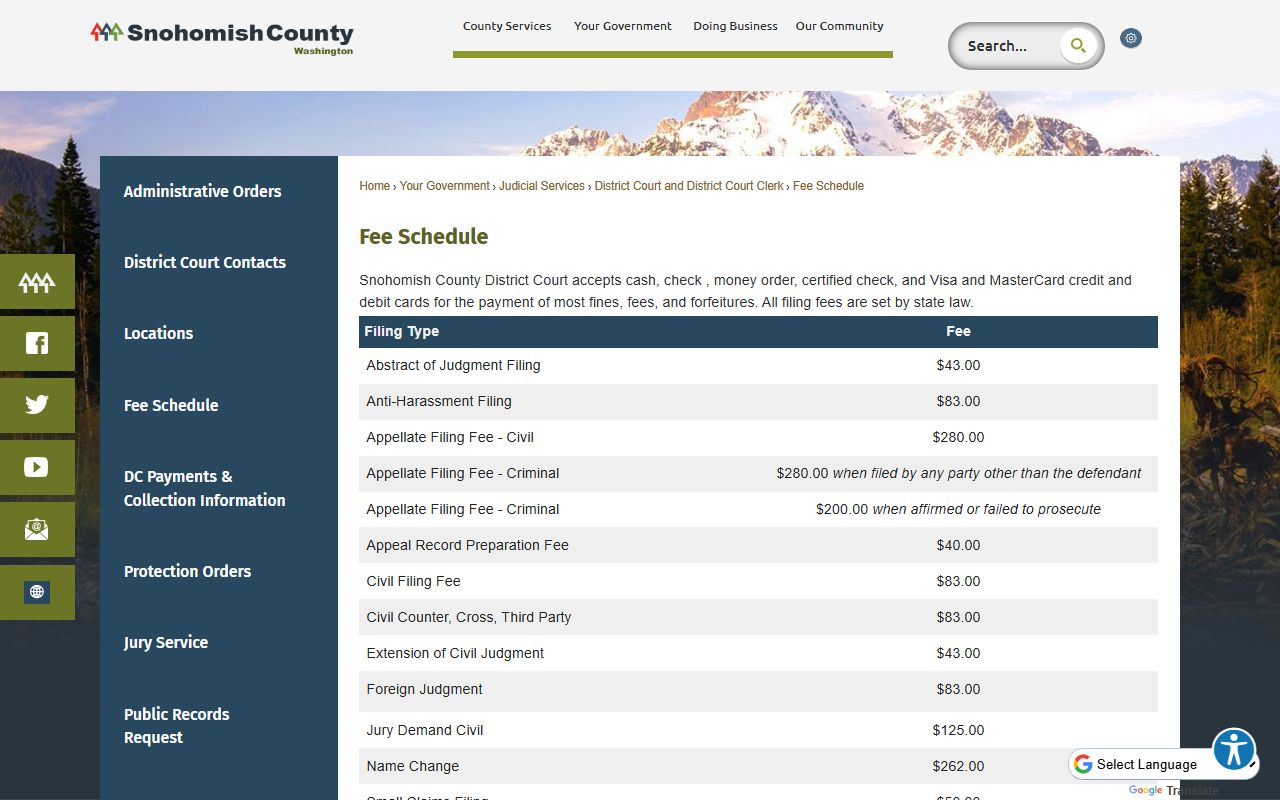Select the Anti-Harassment Filing row text
The image size is (1280, 800).
click(x=439, y=401)
